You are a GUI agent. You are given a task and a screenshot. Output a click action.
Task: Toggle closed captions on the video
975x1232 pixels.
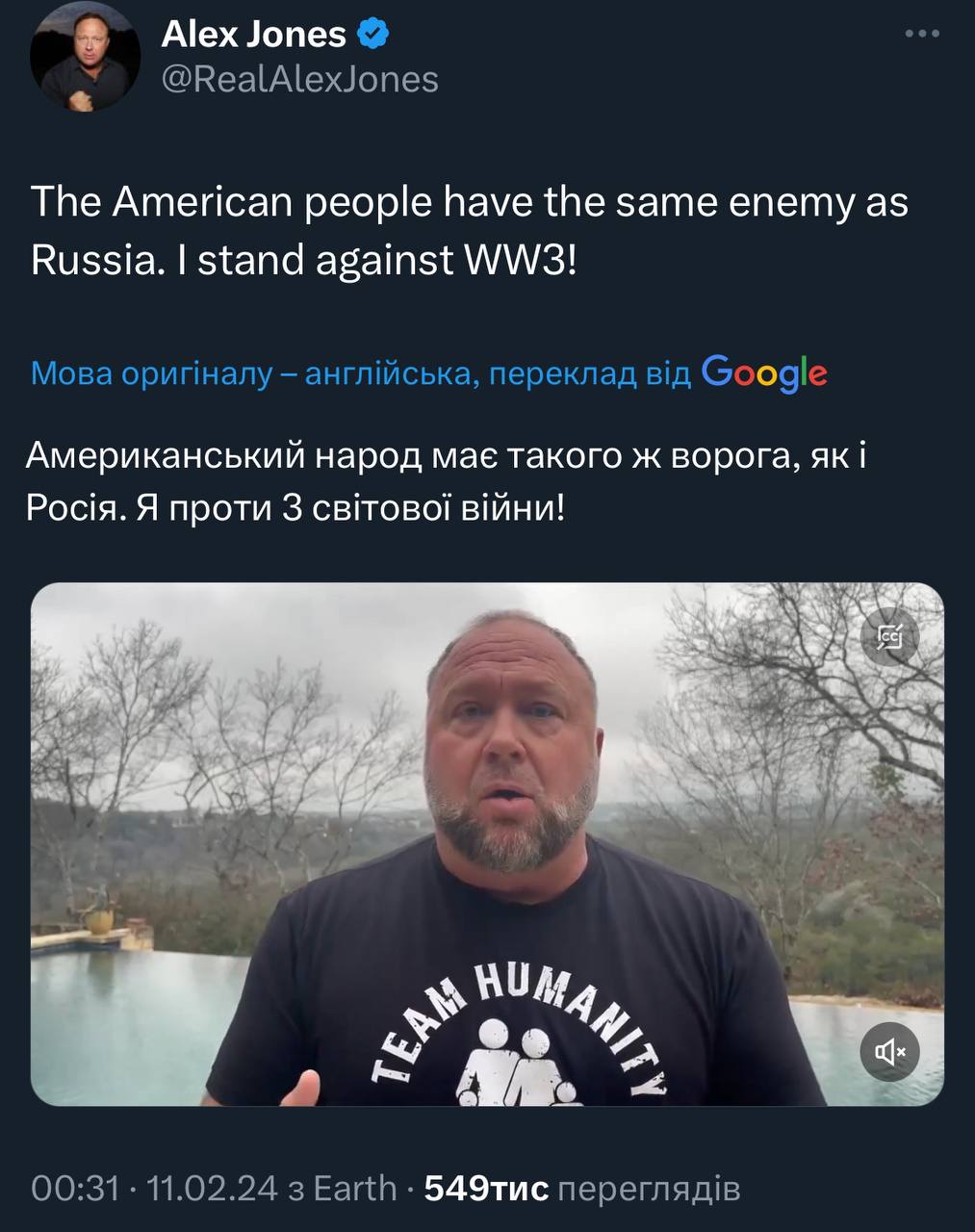(x=889, y=636)
